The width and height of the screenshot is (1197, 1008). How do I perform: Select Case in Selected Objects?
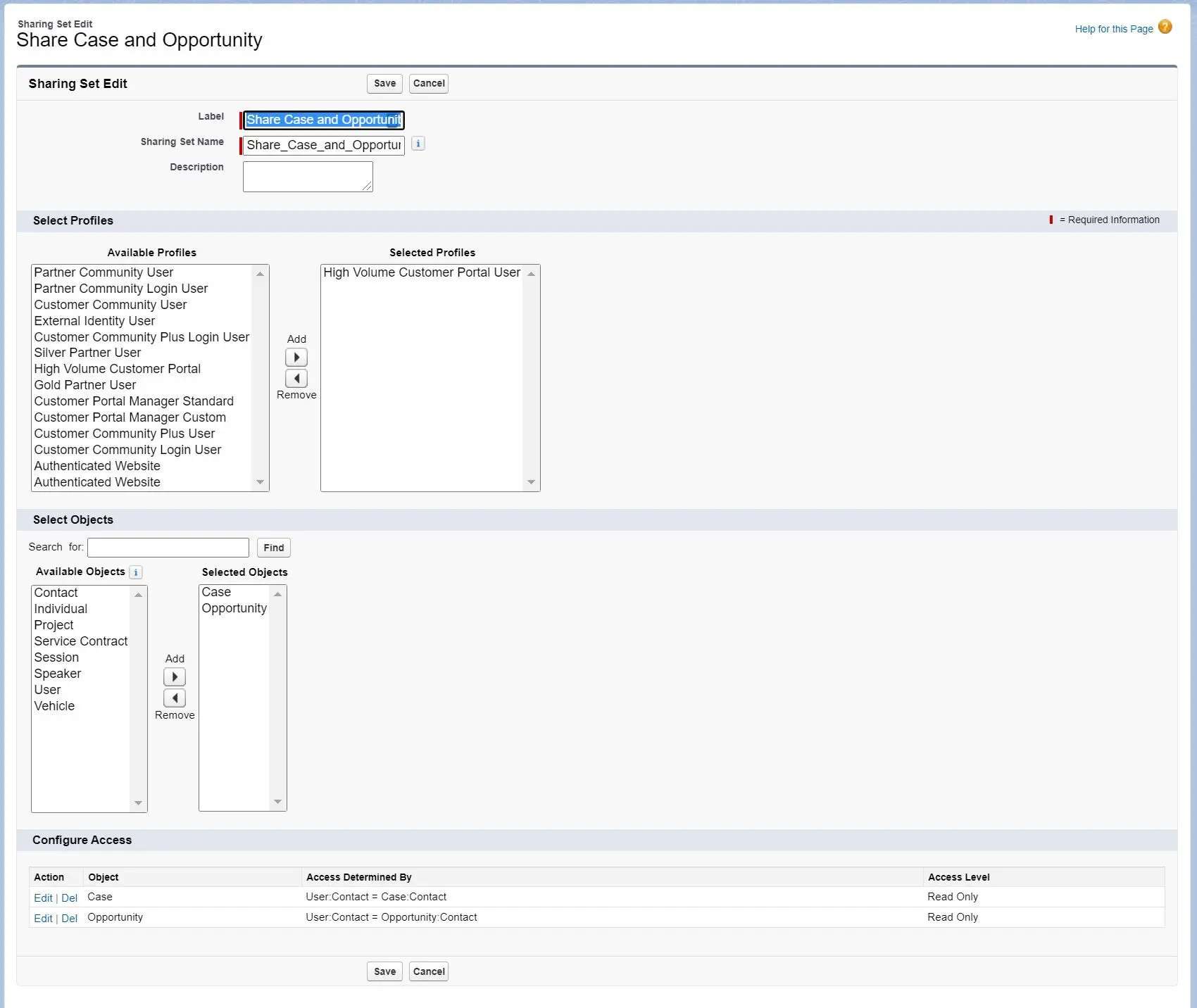(x=234, y=592)
